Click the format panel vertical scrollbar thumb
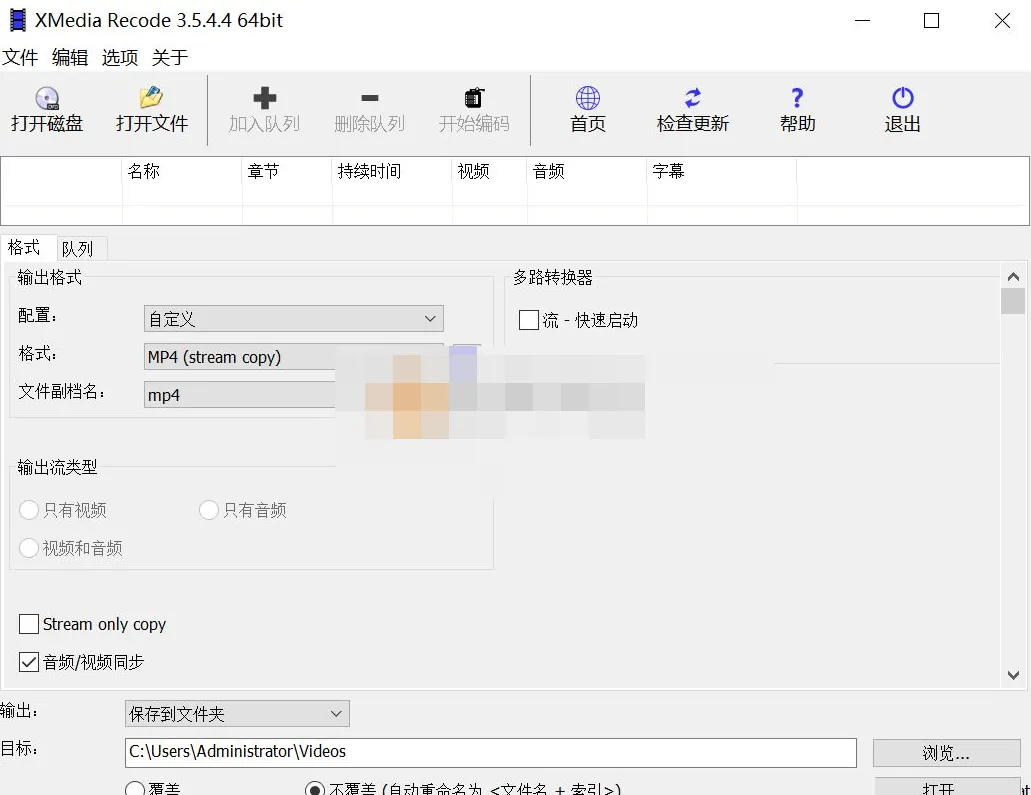The height and width of the screenshot is (795, 1031). coord(1013,301)
